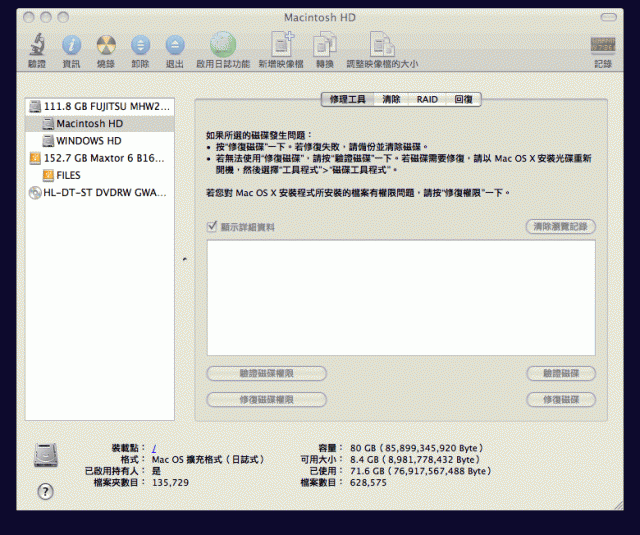
Task: Open the mount point link "/"
Action: (x=154, y=448)
